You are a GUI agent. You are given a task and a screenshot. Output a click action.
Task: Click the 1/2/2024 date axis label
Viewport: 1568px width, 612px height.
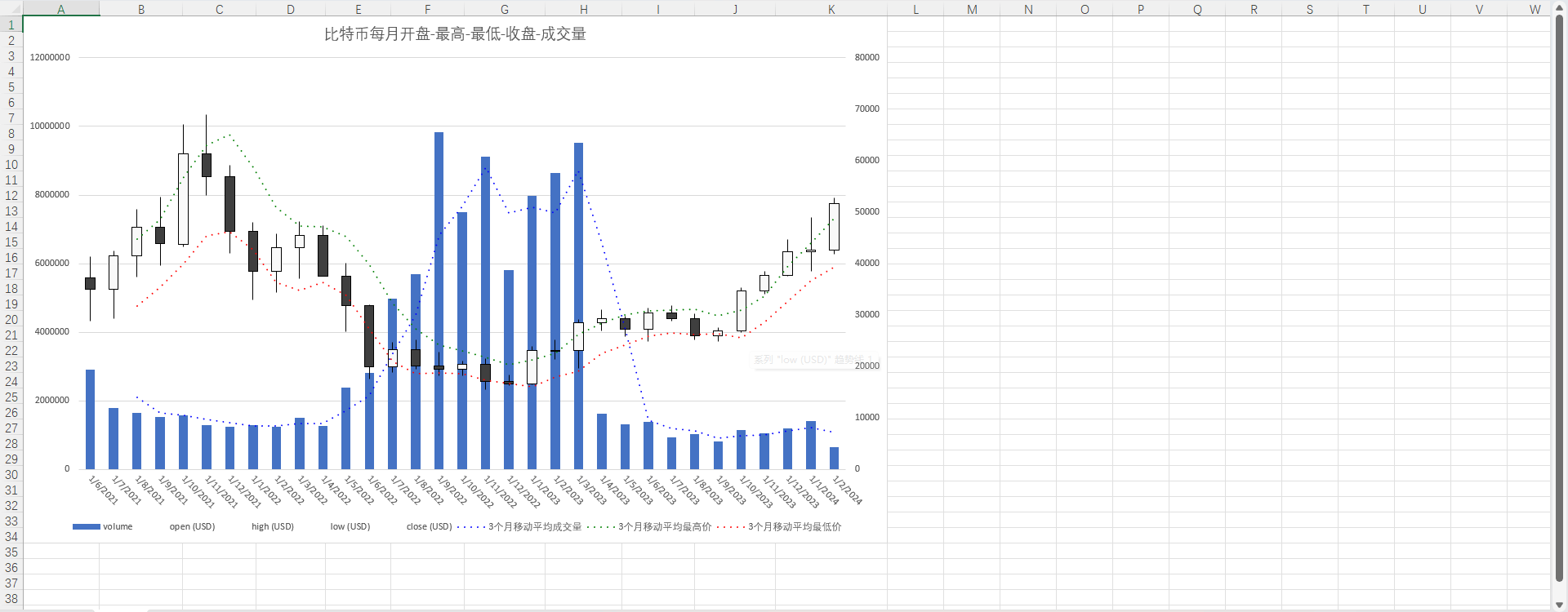(x=847, y=490)
